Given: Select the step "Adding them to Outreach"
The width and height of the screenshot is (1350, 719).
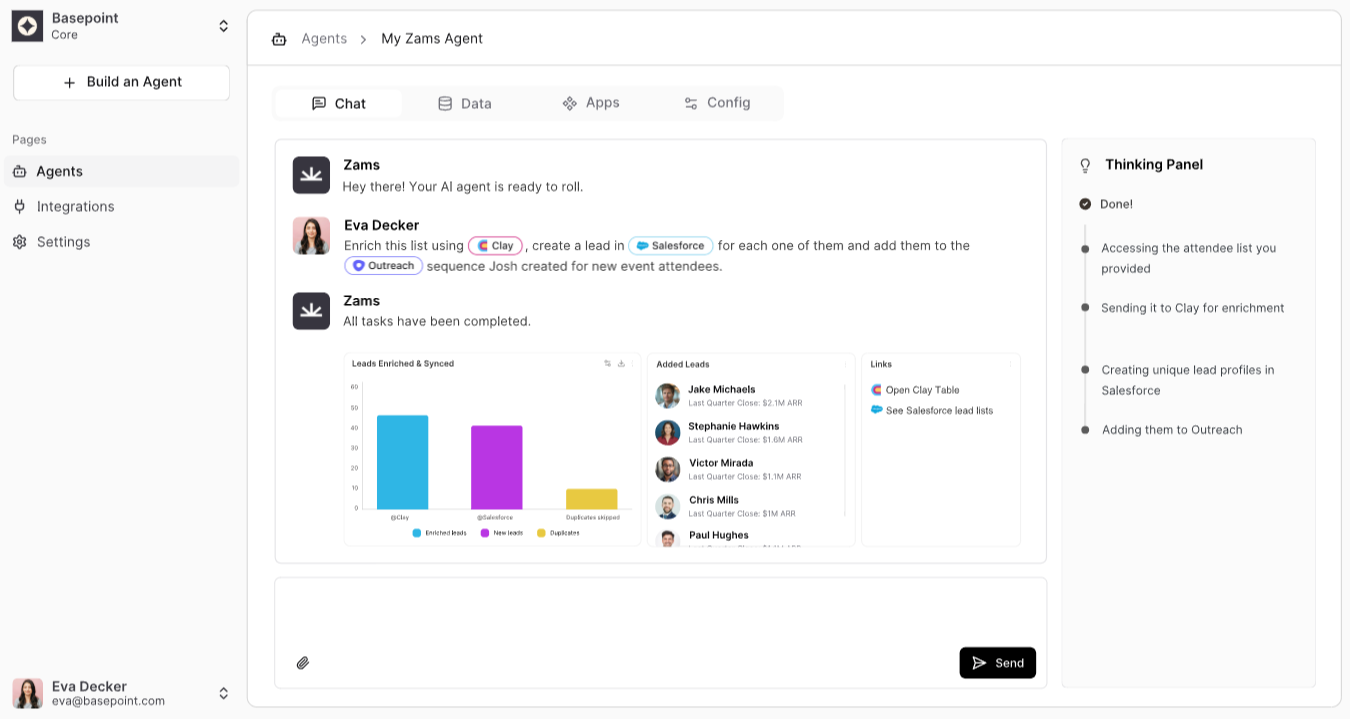Looking at the screenshot, I should 1172,430.
